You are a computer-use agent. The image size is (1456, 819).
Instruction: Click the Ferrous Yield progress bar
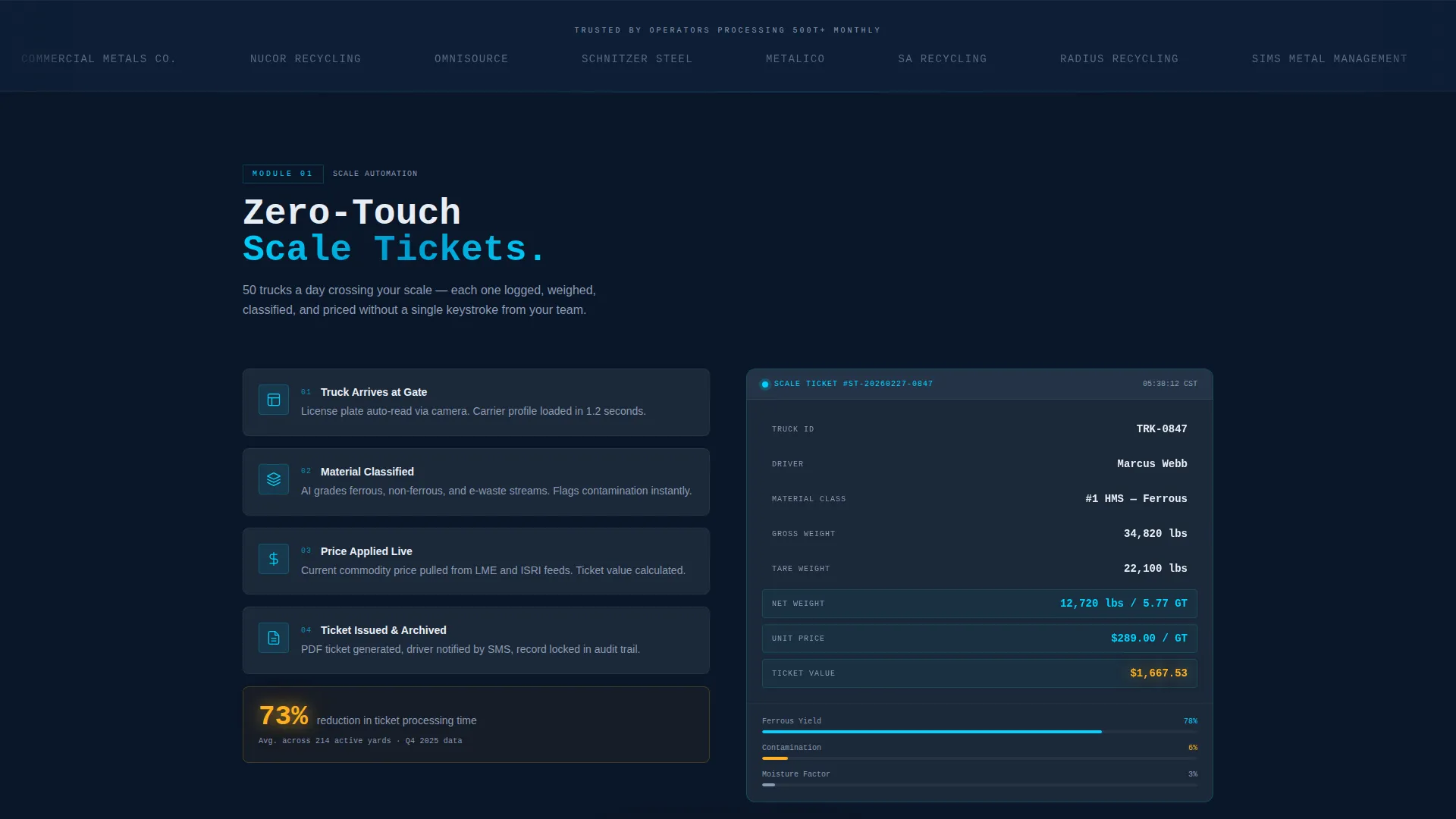(980, 732)
